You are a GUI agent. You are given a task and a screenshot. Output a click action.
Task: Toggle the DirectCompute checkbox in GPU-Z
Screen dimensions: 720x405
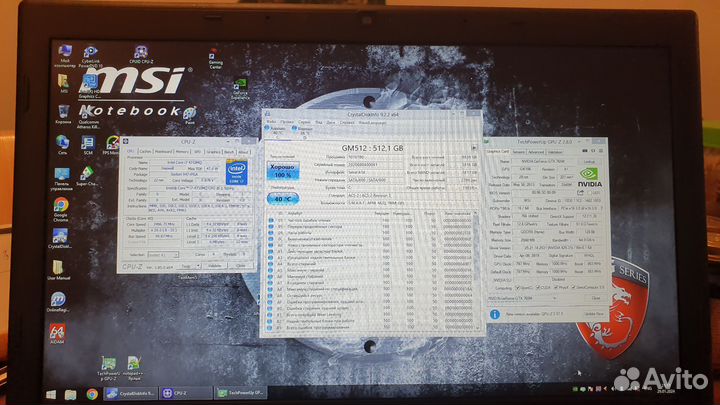pos(574,287)
